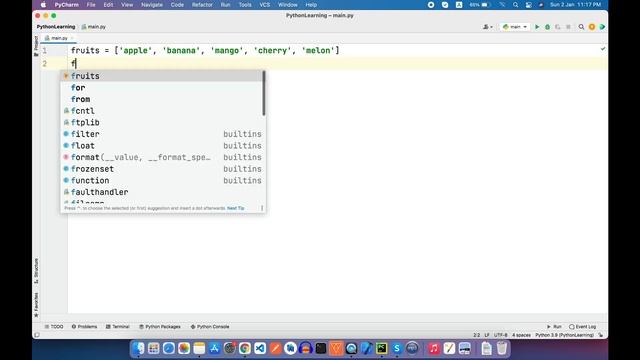Choose 'format' builtins function suggestion
Screen dimensions: 640x360
(161, 157)
